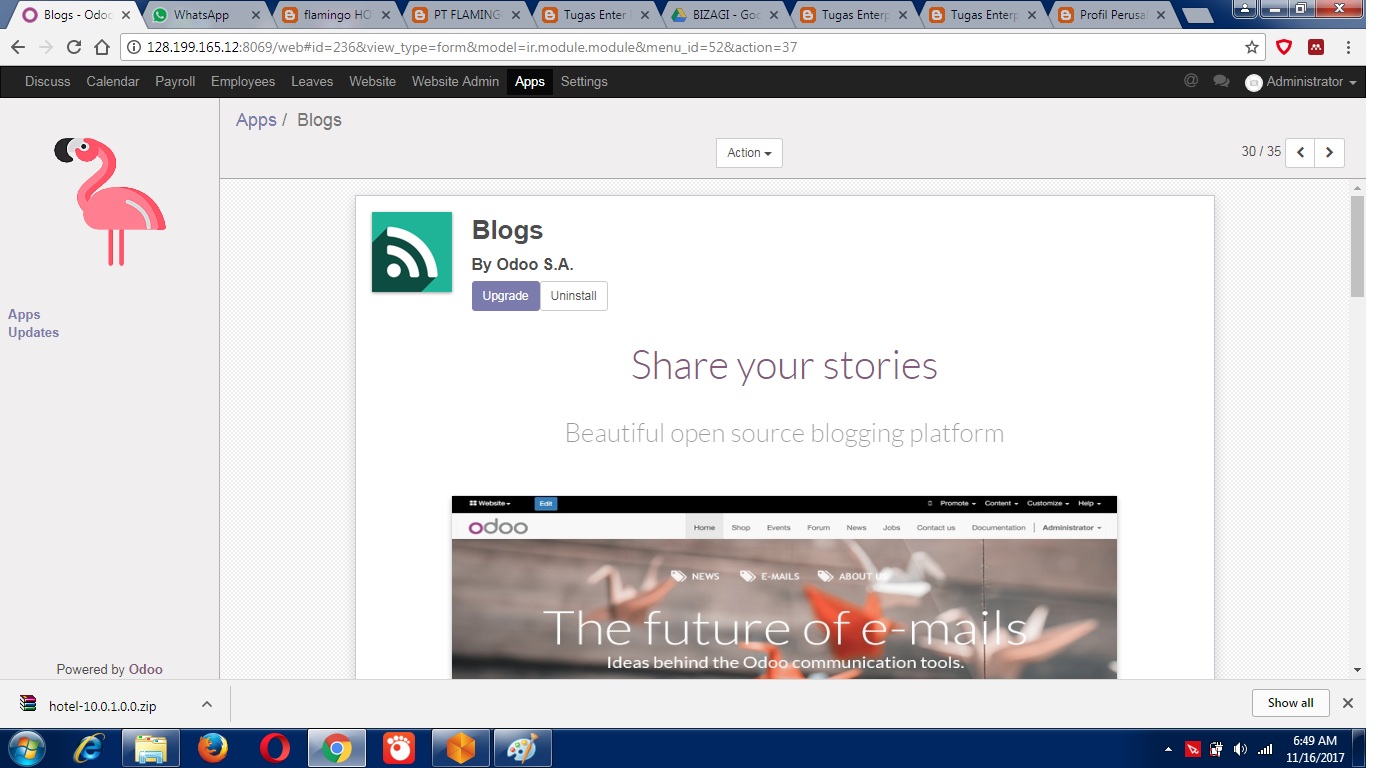
Task: Switch to the PT FLAMINGO tab
Action: coord(468,15)
